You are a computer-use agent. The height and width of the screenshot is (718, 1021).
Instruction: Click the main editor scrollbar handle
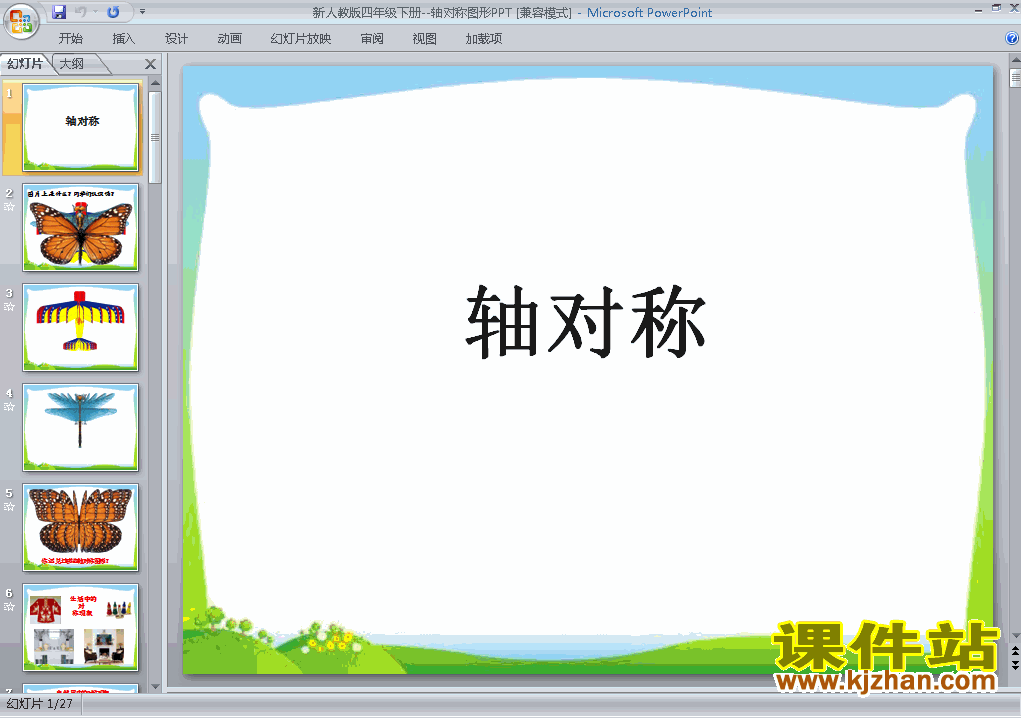1015,78
